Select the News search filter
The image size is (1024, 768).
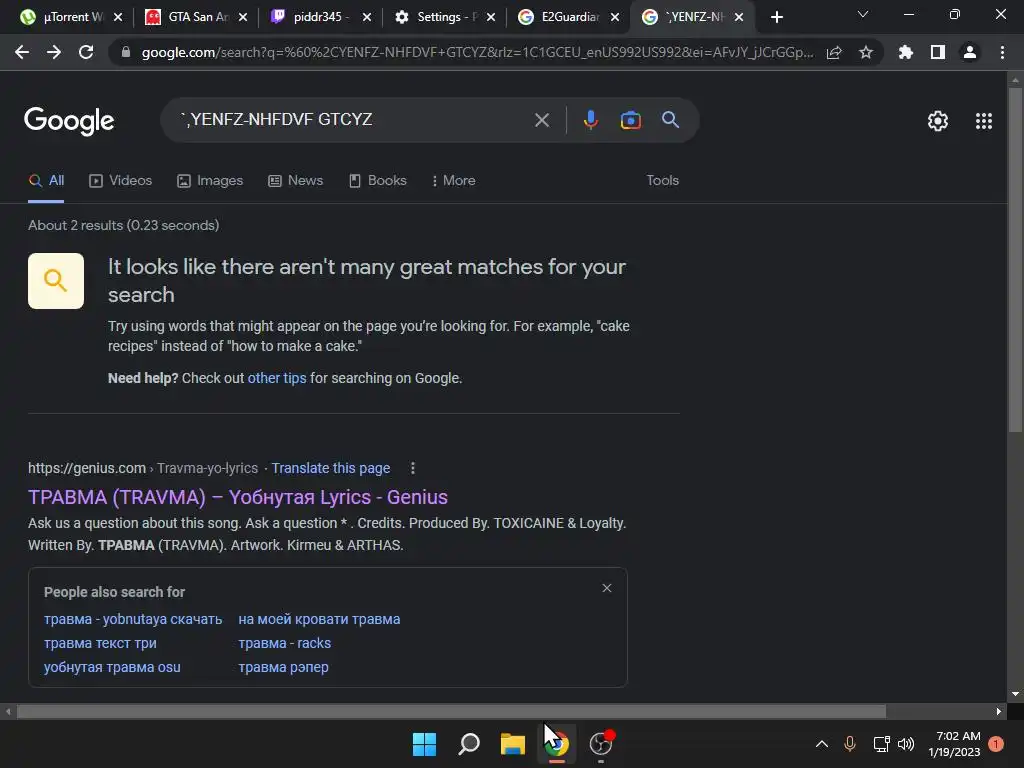(295, 180)
